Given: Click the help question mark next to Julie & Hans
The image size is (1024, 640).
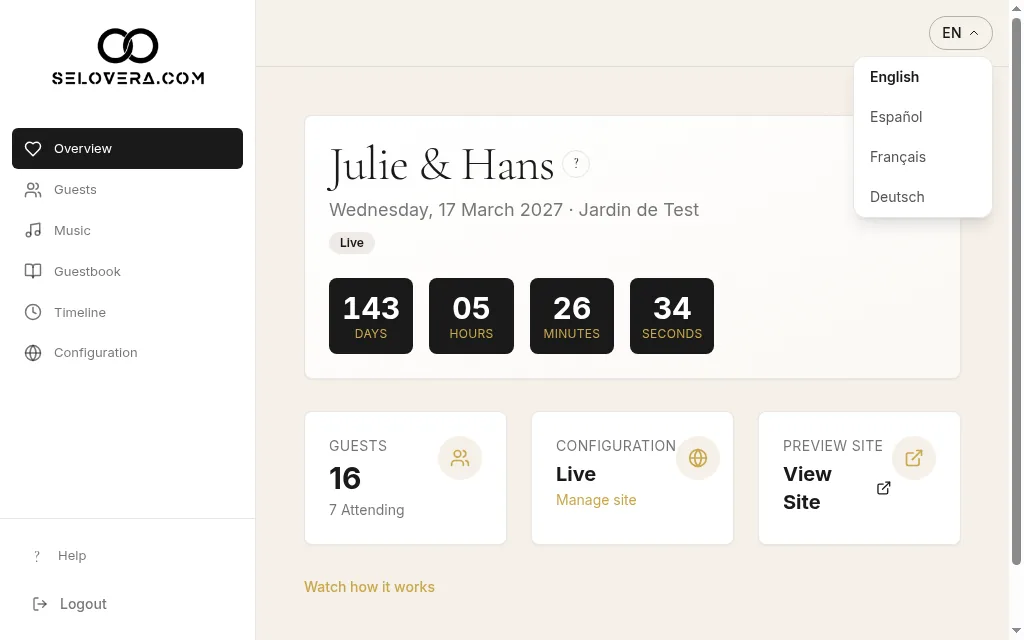Looking at the screenshot, I should [x=576, y=164].
